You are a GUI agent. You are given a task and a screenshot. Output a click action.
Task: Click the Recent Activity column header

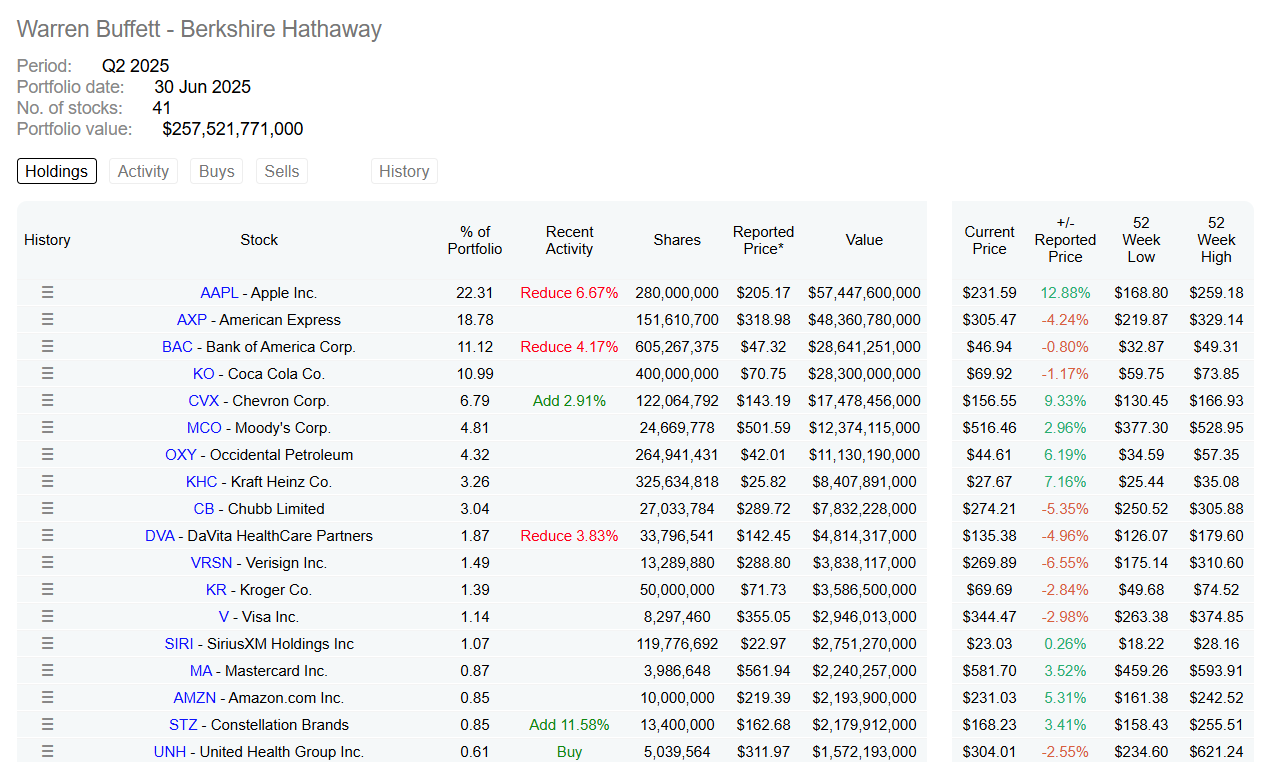tap(569, 240)
